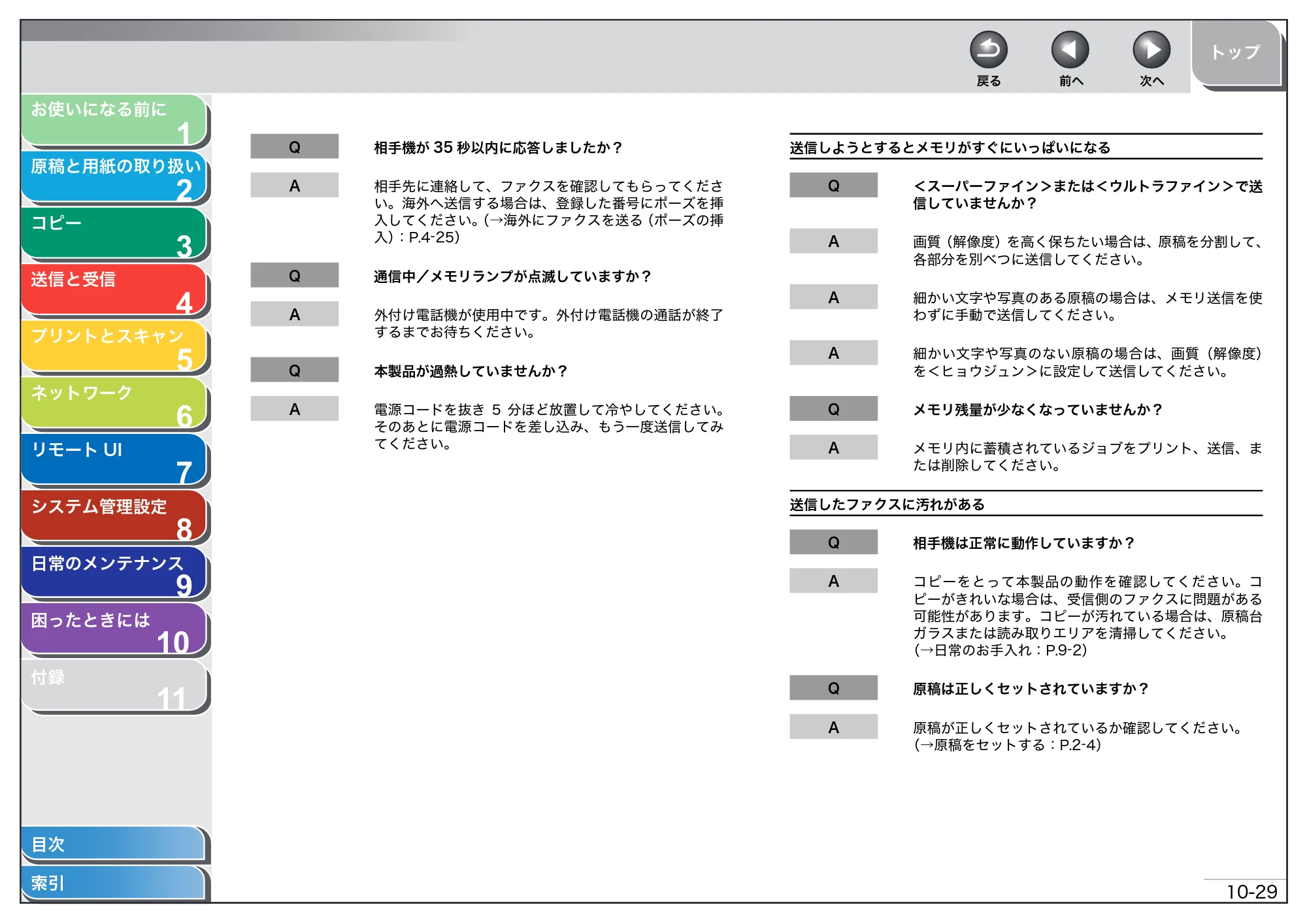
Task: Open chapter 3 コピー
Action: pos(114,233)
